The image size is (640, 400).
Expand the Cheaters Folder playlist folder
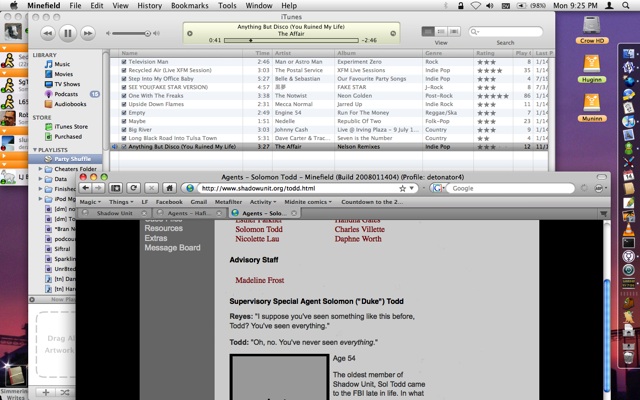point(40,169)
